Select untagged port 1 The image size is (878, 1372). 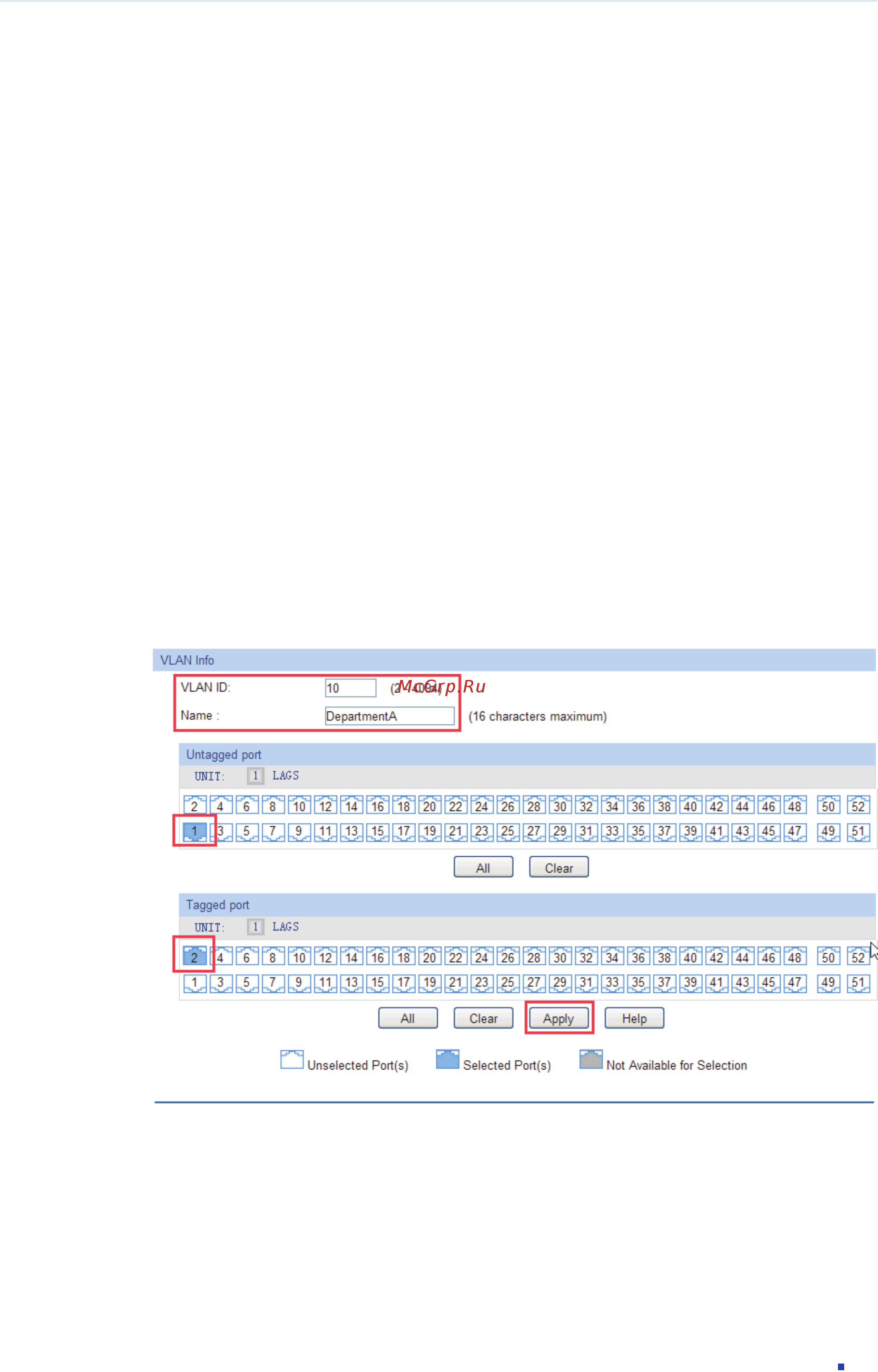pos(194,832)
